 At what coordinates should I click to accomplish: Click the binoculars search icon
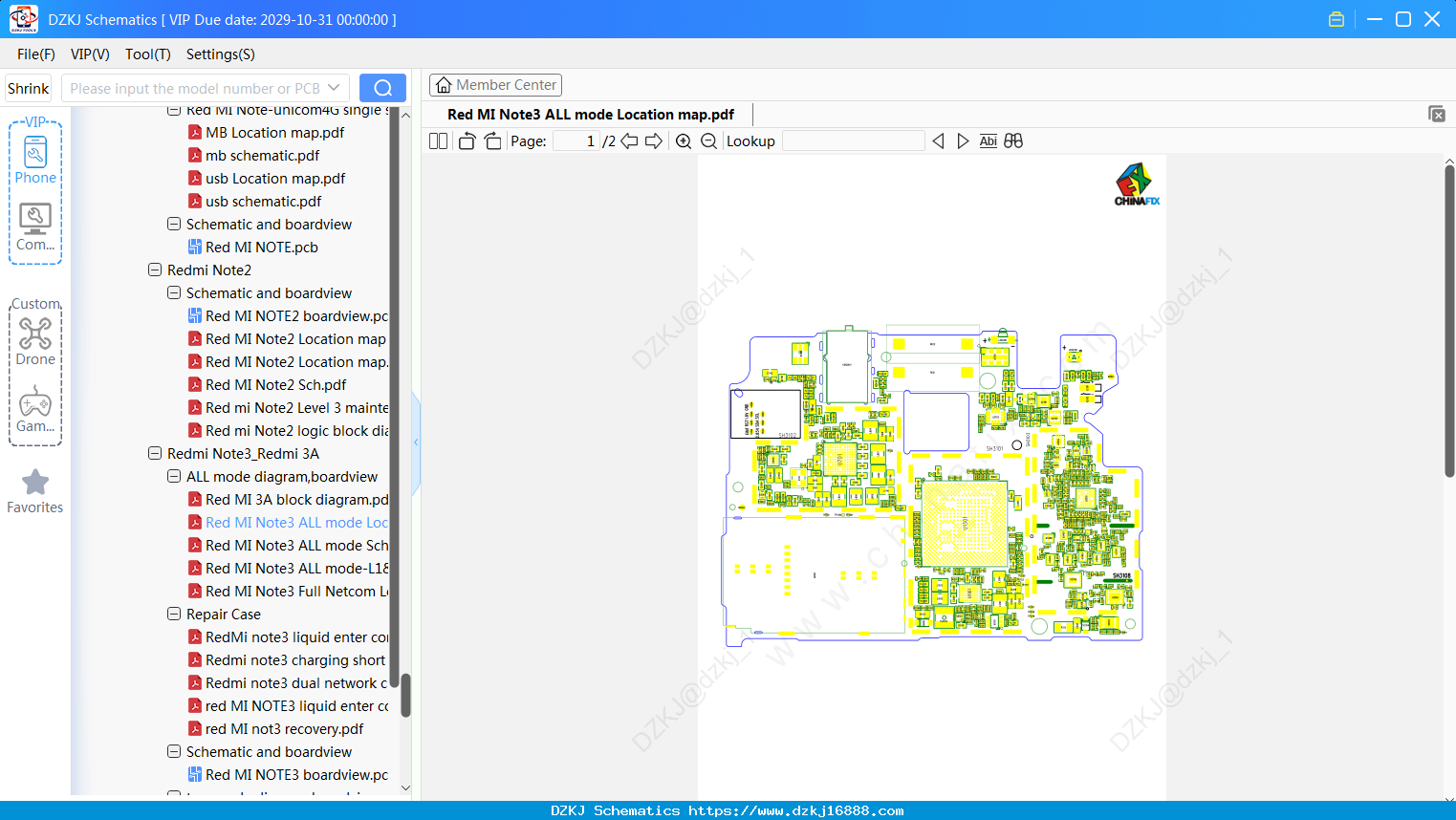(x=1013, y=141)
